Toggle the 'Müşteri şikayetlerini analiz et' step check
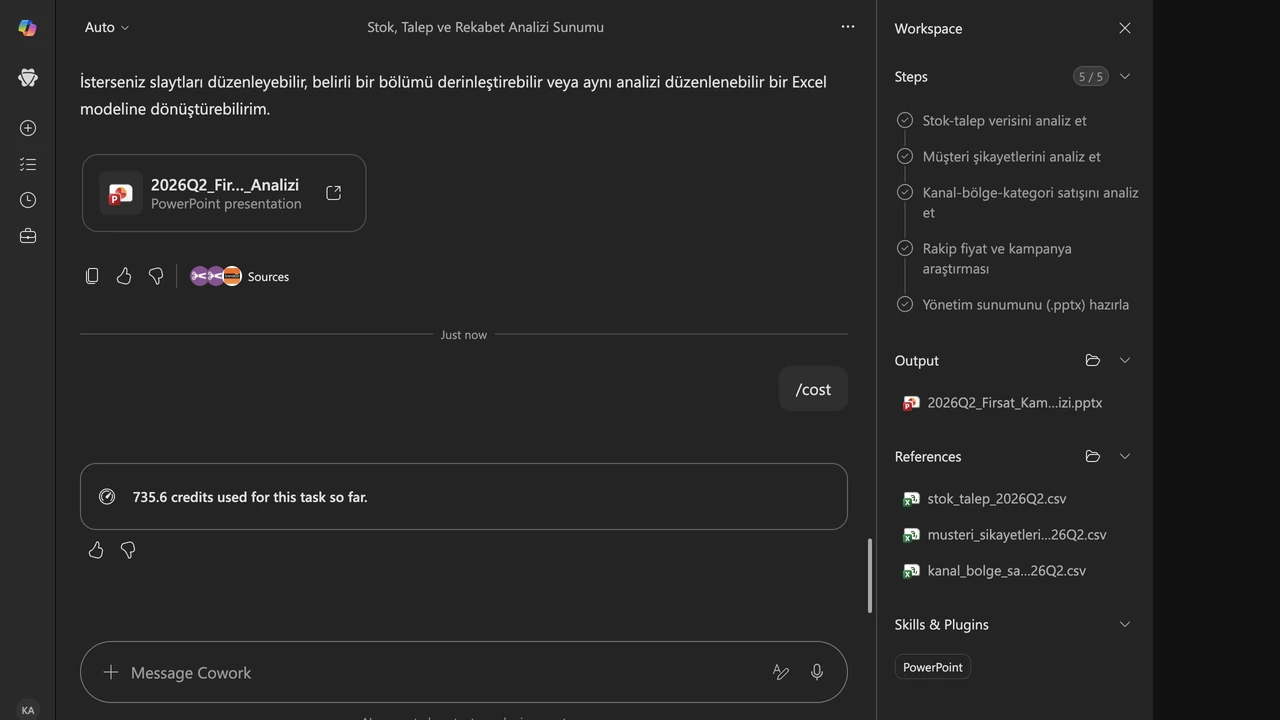The height and width of the screenshot is (720, 1280). click(905, 156)
